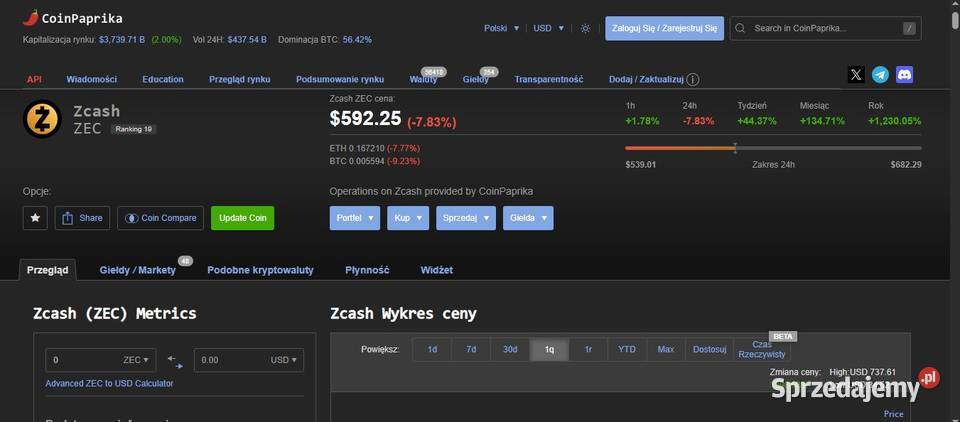
Task: Click the slash shortcut key icon in search
Action: click(909, 28)
